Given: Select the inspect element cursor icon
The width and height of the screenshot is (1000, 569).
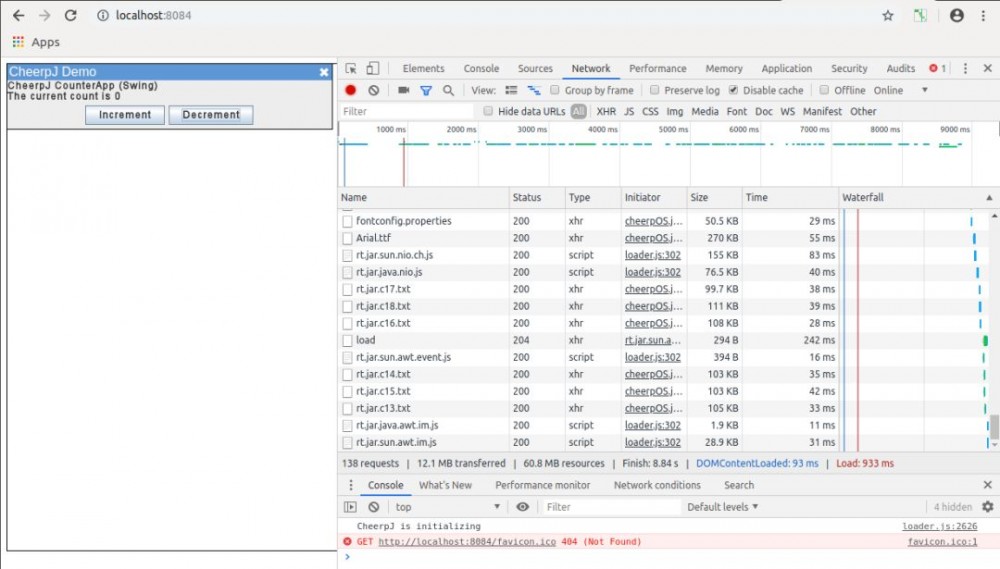Looking at the screenshot, I should point(351,69).
